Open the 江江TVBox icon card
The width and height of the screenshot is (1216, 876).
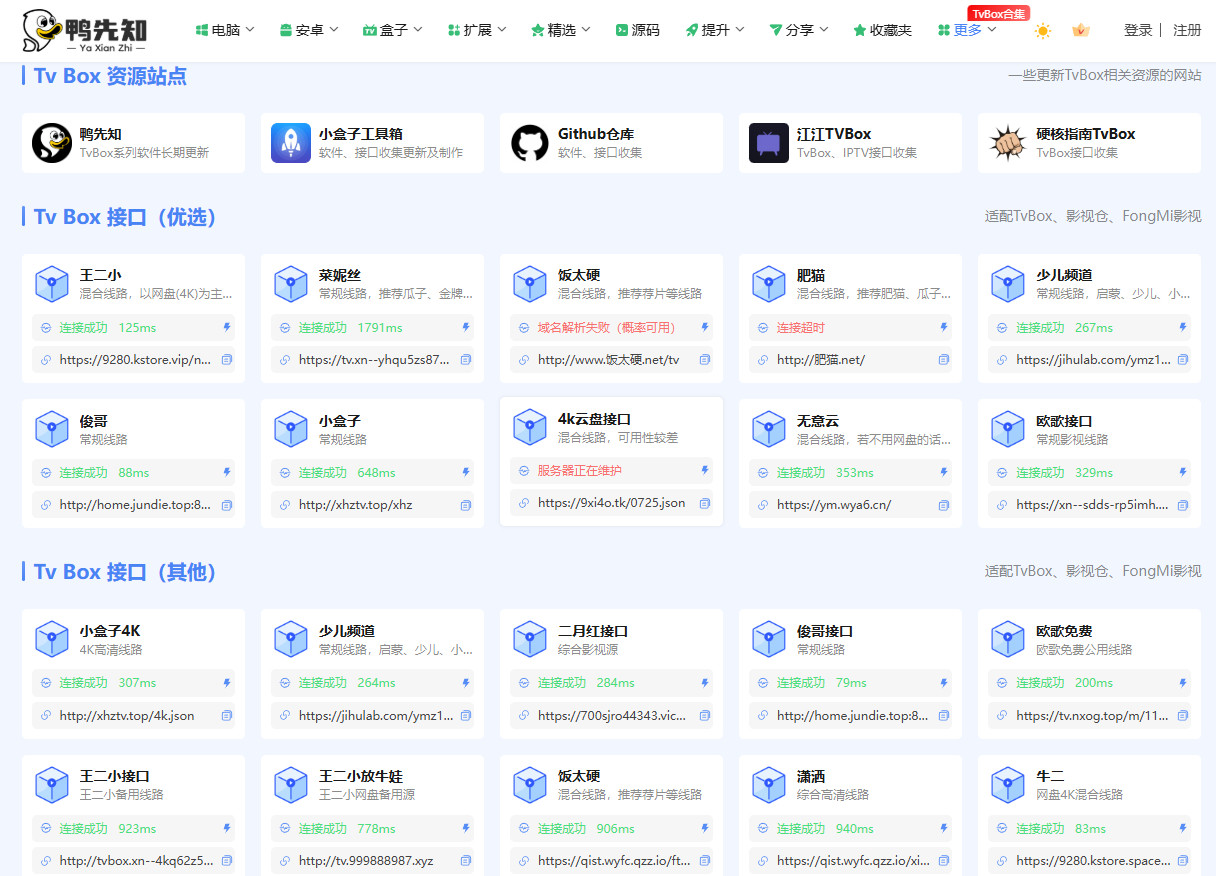coord(769,143)
